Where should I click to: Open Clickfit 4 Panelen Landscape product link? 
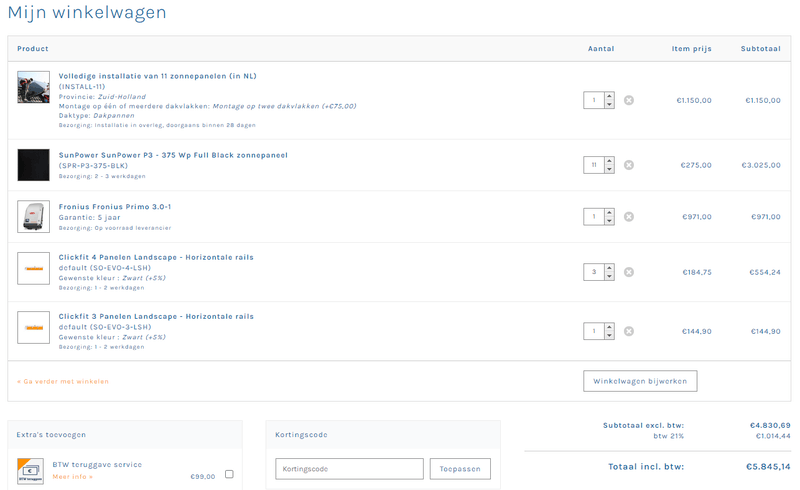(x=156, y=257)
